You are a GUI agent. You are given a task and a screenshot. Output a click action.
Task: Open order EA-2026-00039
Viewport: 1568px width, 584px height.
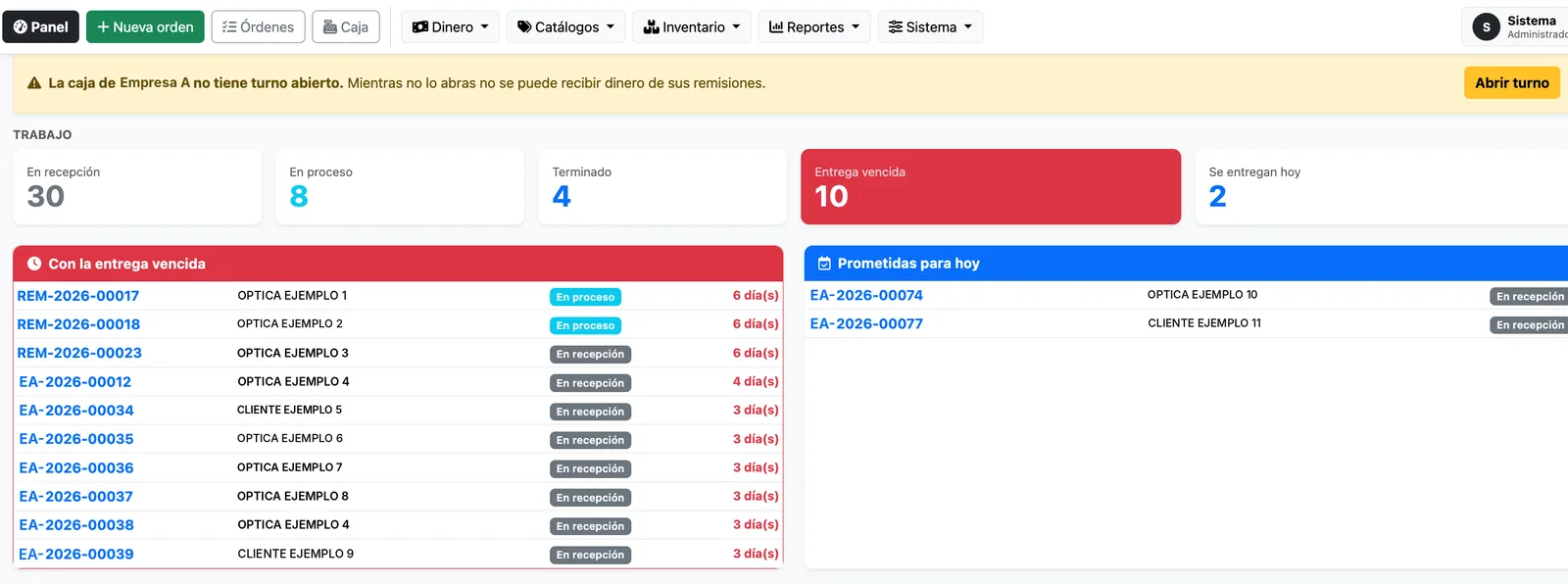pyautogui.click(x=76, y=555)
